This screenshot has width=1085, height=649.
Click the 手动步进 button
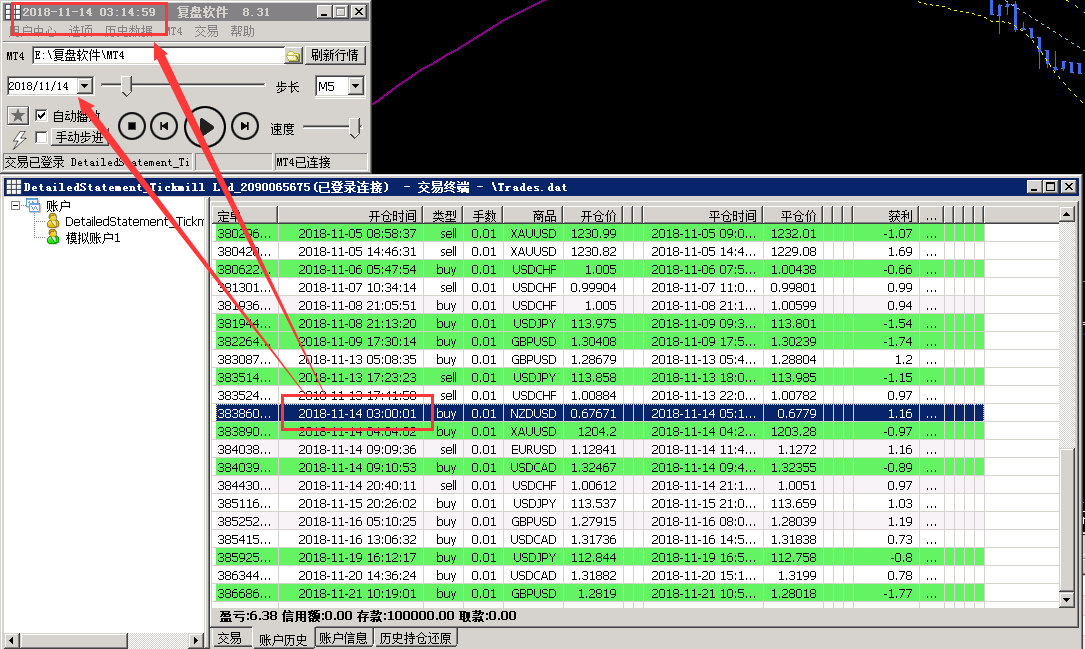pyautogui.click(x=79, y=138)
